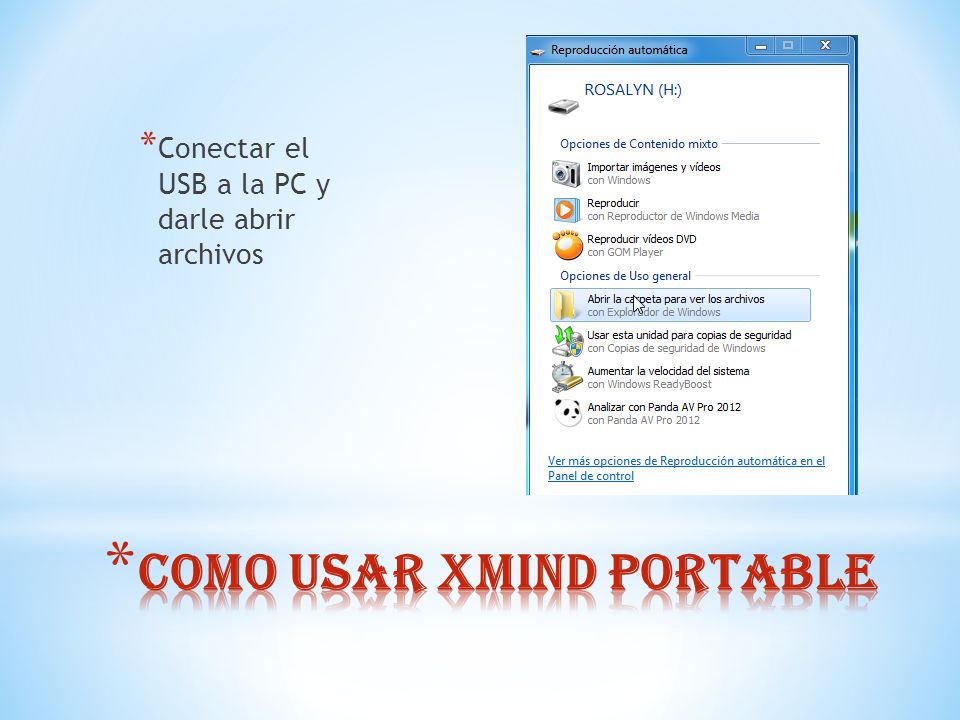960x720 pixels.
Task: Click the Panda antivirus icon
Action: (x=568, y=413)
